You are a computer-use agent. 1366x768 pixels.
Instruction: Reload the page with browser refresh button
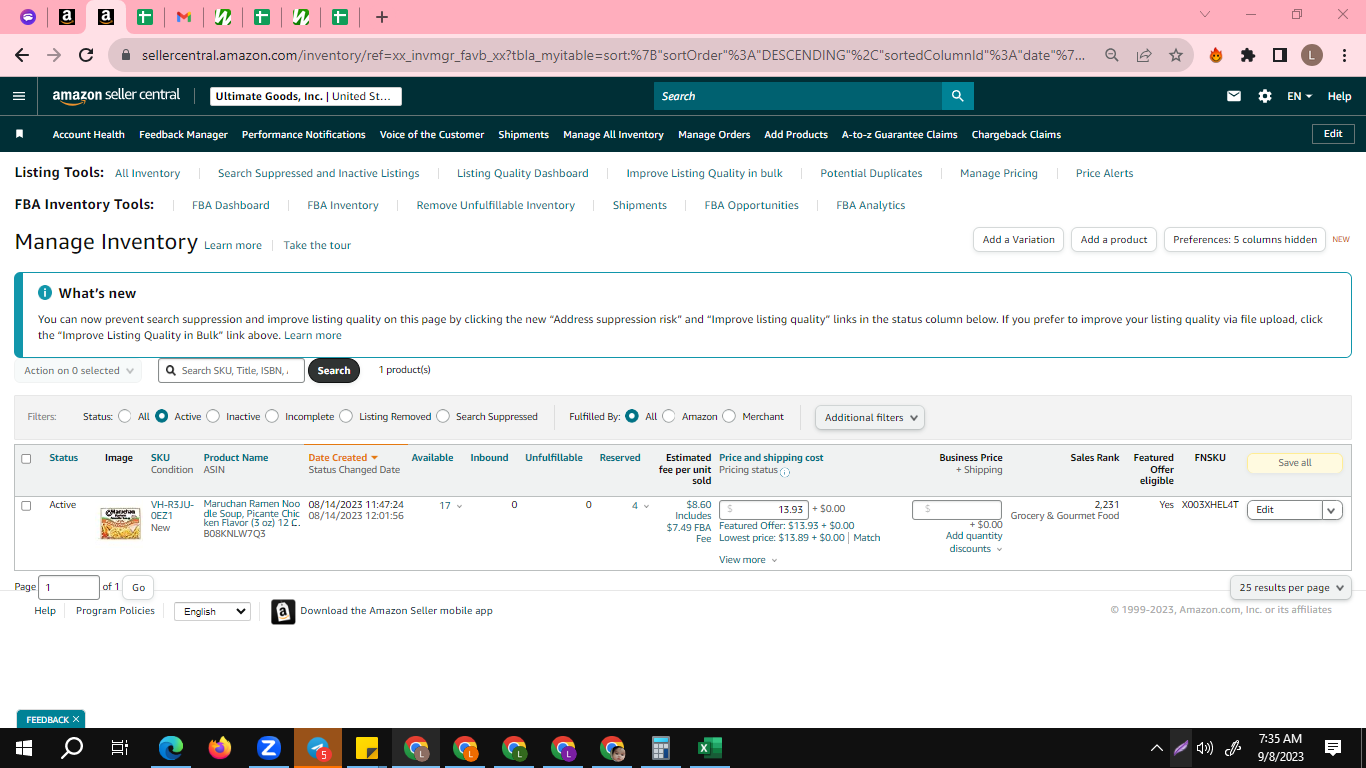pos(86,55)
